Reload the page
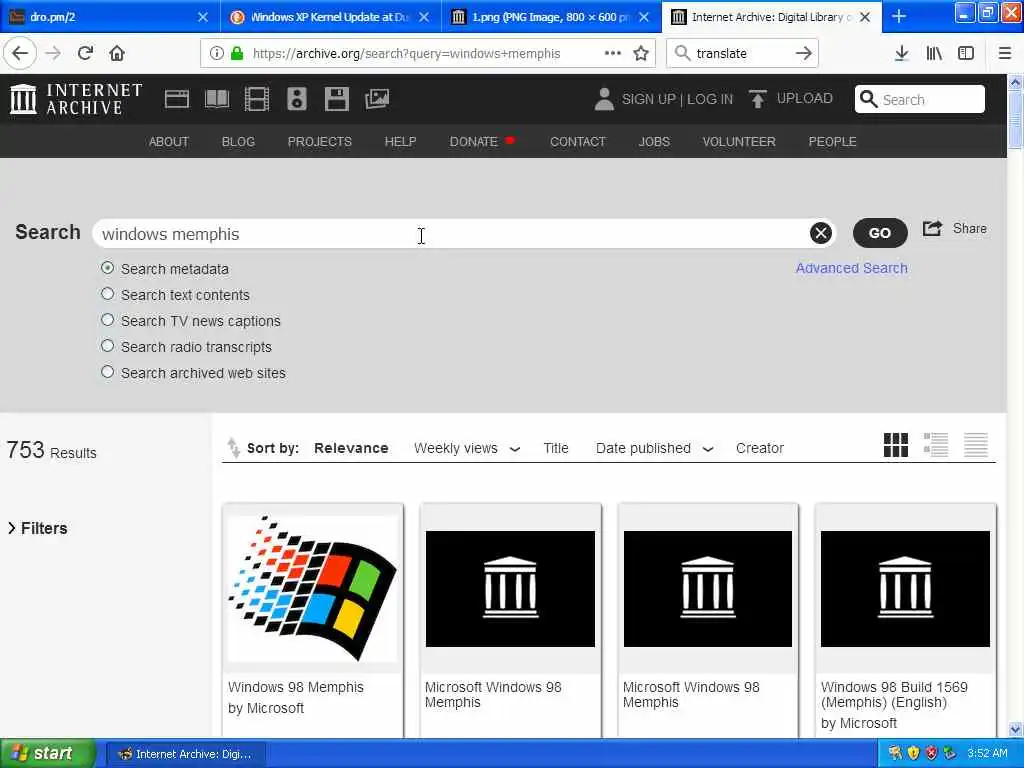This screenshot has height=768, width=1024. coord(85,53)
